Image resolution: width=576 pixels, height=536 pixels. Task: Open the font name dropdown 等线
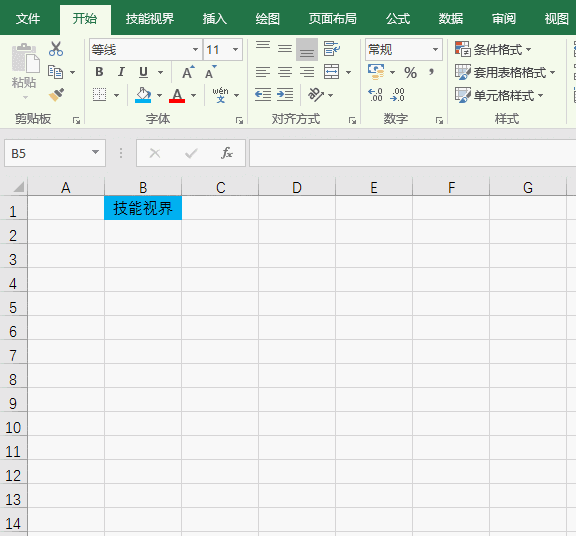click(195, 49)
